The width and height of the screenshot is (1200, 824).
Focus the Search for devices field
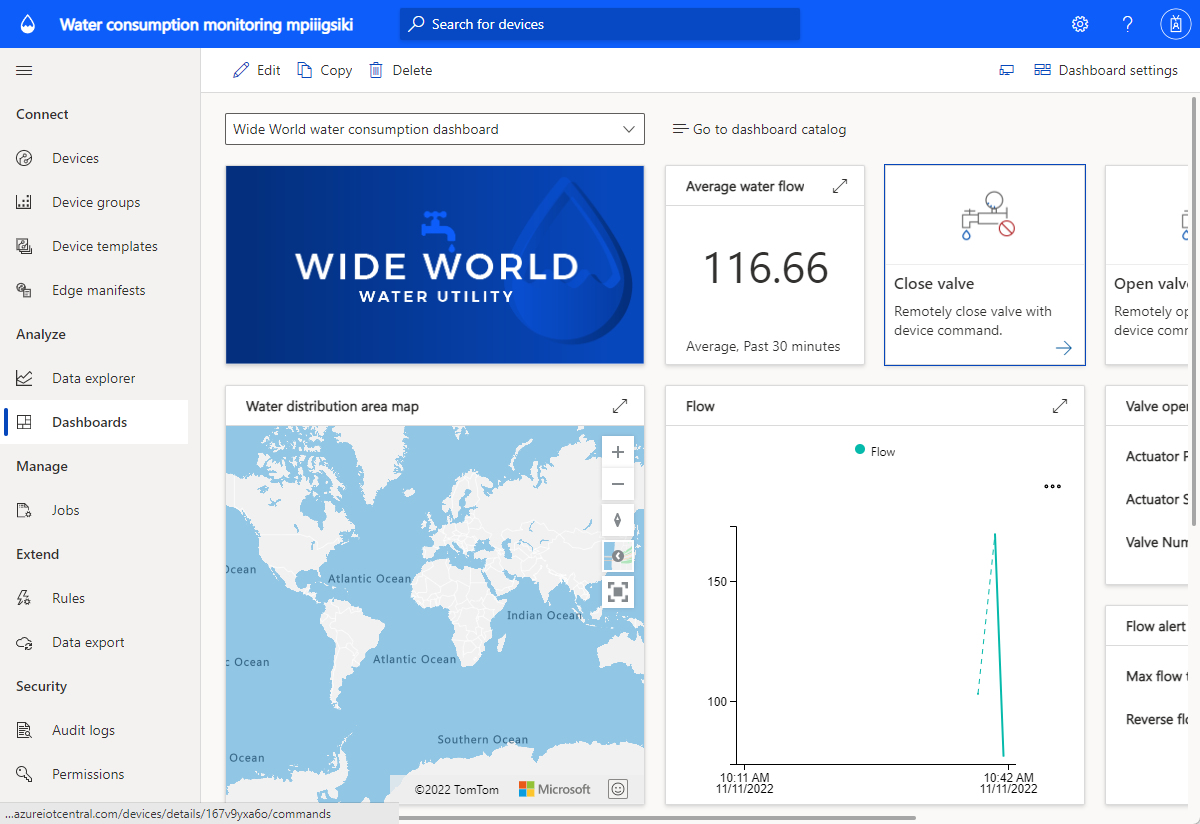pos(600,24)
